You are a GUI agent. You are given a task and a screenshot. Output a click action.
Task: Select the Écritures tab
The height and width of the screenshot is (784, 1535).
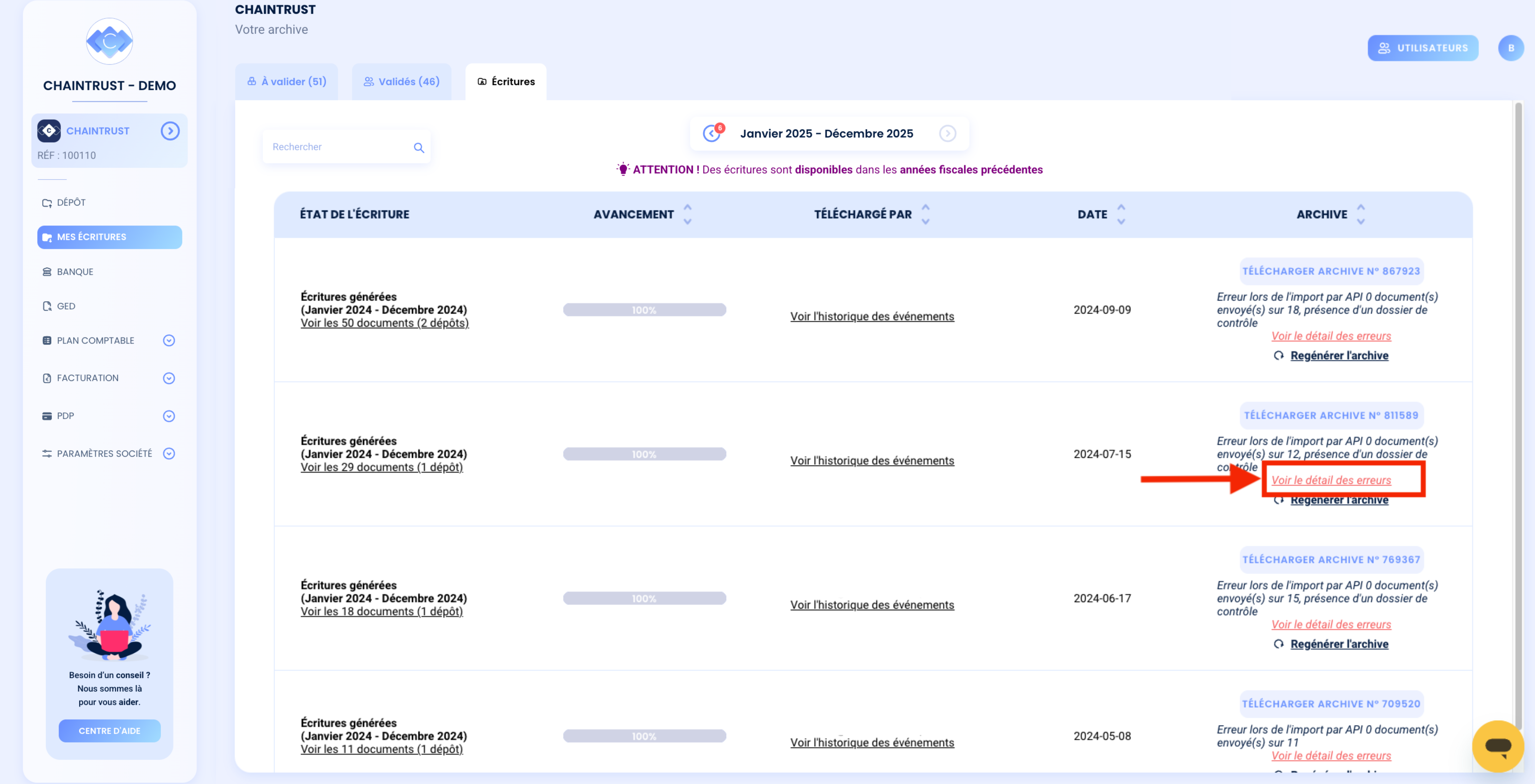coord(506,82)
